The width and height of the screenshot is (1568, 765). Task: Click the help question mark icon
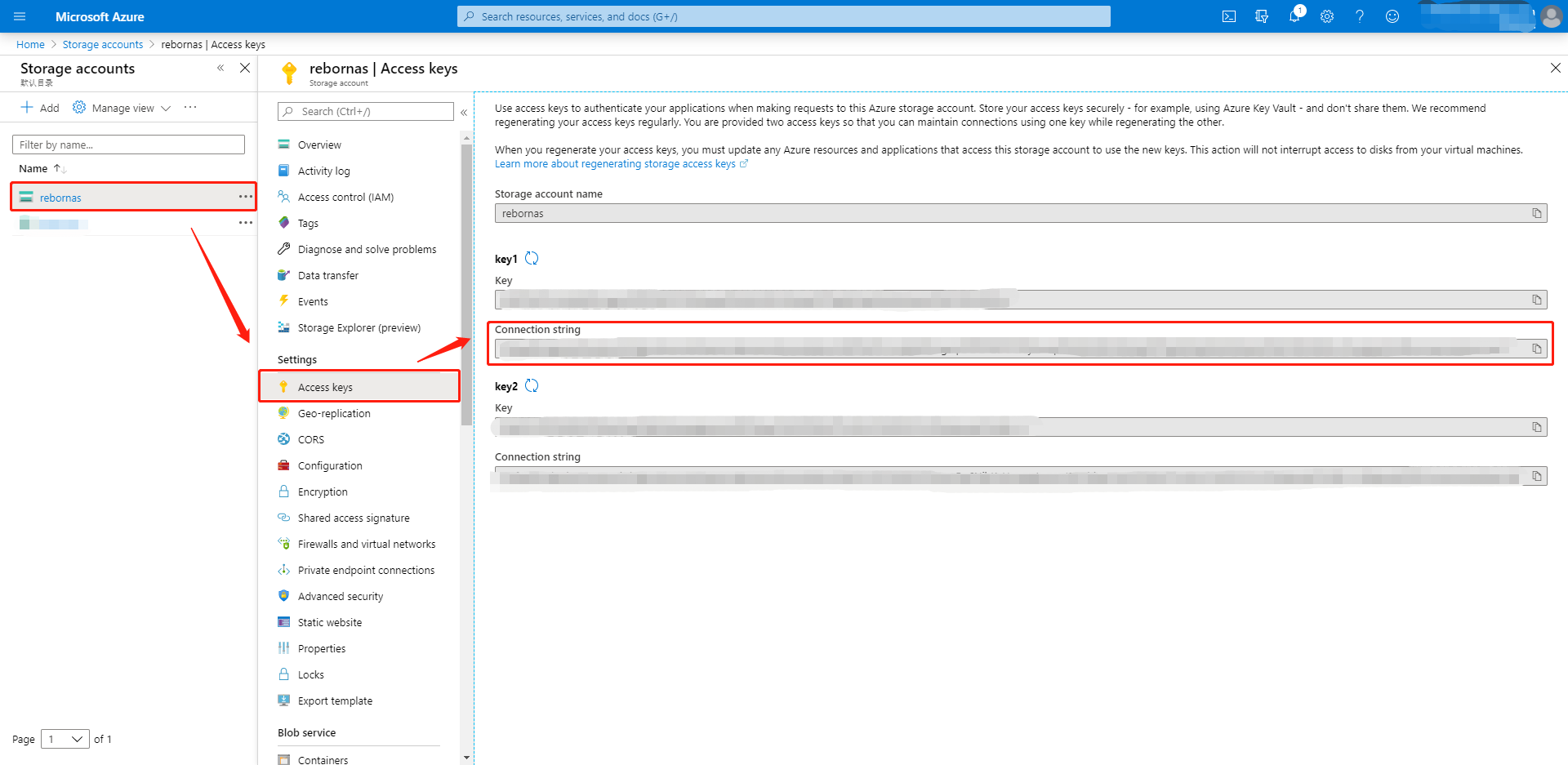[1360, 16]
